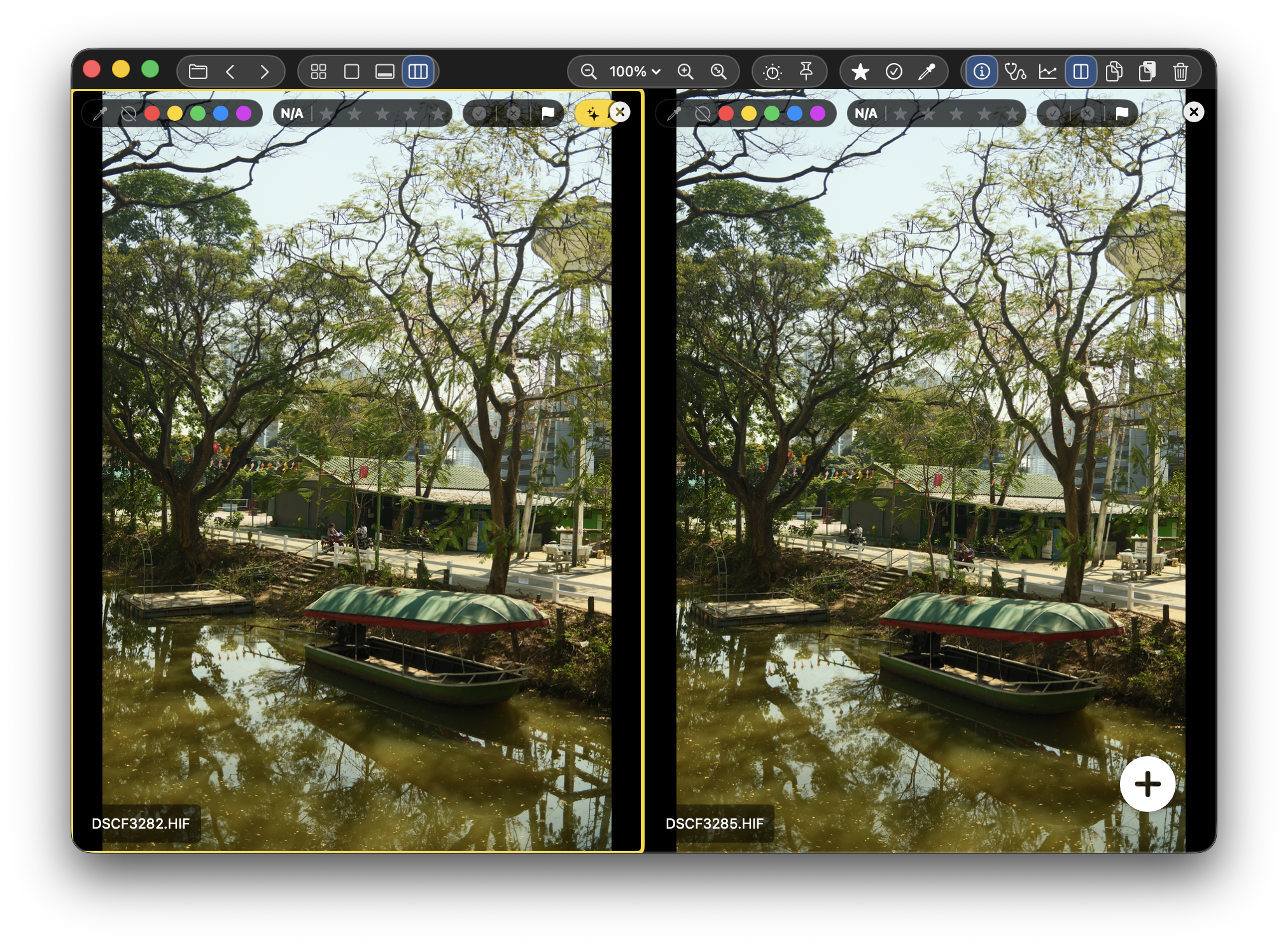1288x947 pixels.
Task: Switch to single image view layout
Action: [351, 71]
